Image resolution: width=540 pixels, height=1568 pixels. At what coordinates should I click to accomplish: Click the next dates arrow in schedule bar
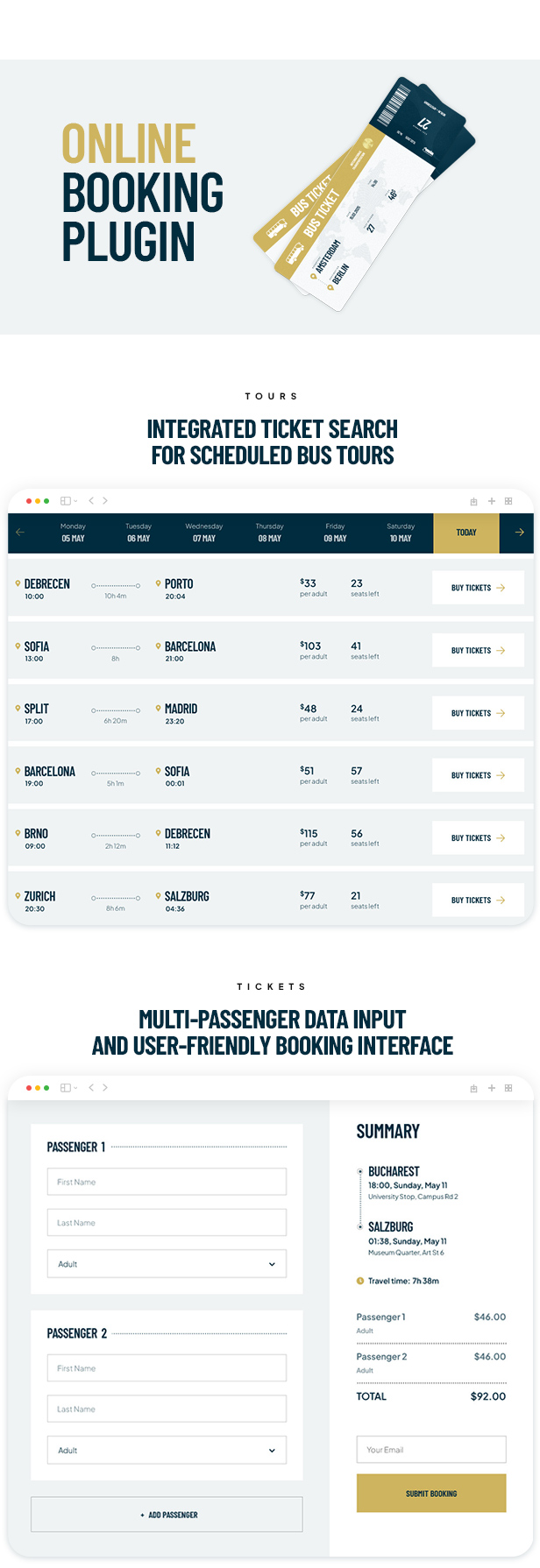[x=519, y=533]
